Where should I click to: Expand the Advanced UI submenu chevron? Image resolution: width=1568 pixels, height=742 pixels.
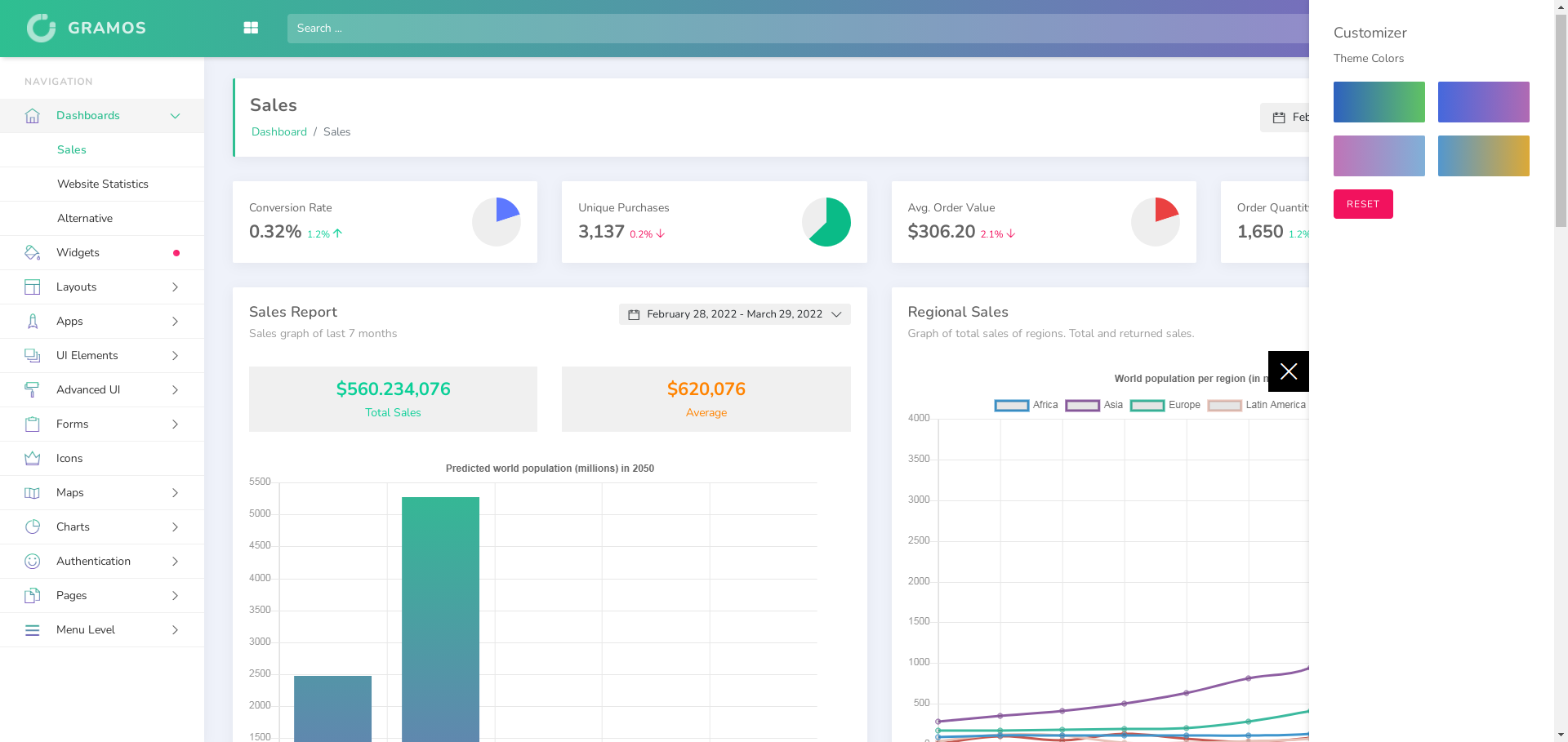[175, 390]
